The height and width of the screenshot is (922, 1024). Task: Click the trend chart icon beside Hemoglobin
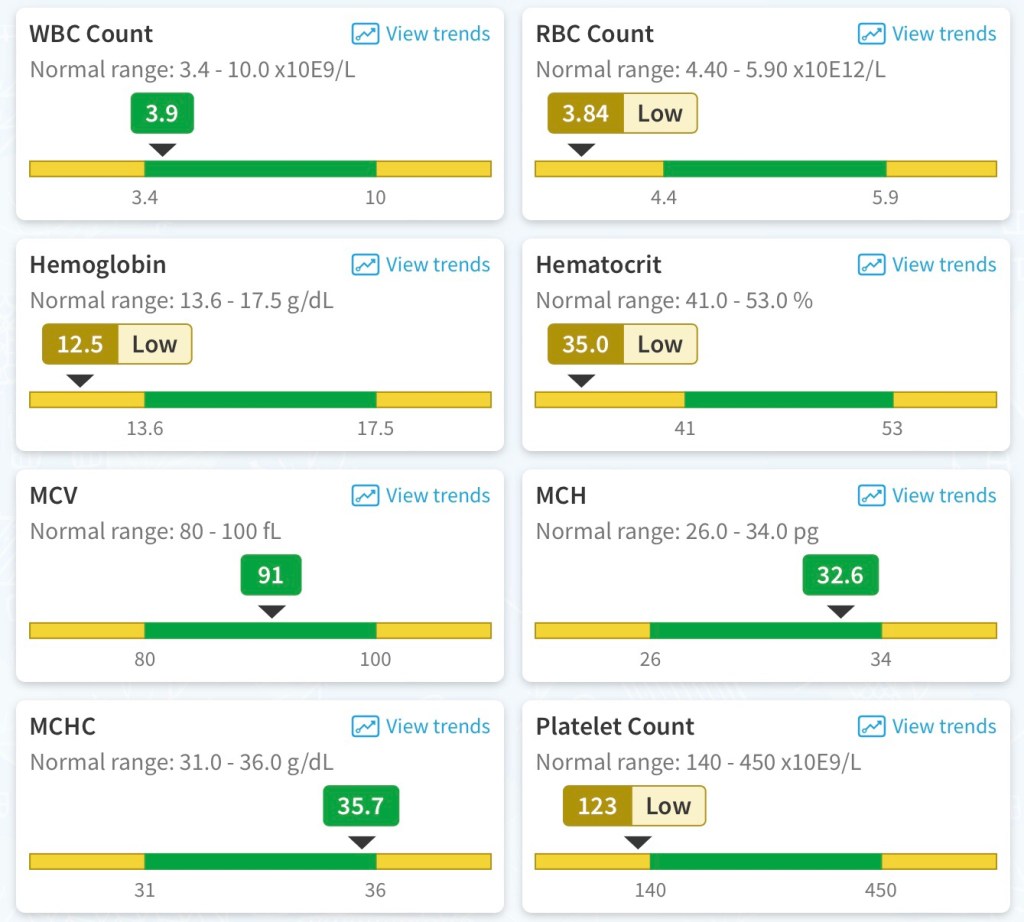pos(365,265)
